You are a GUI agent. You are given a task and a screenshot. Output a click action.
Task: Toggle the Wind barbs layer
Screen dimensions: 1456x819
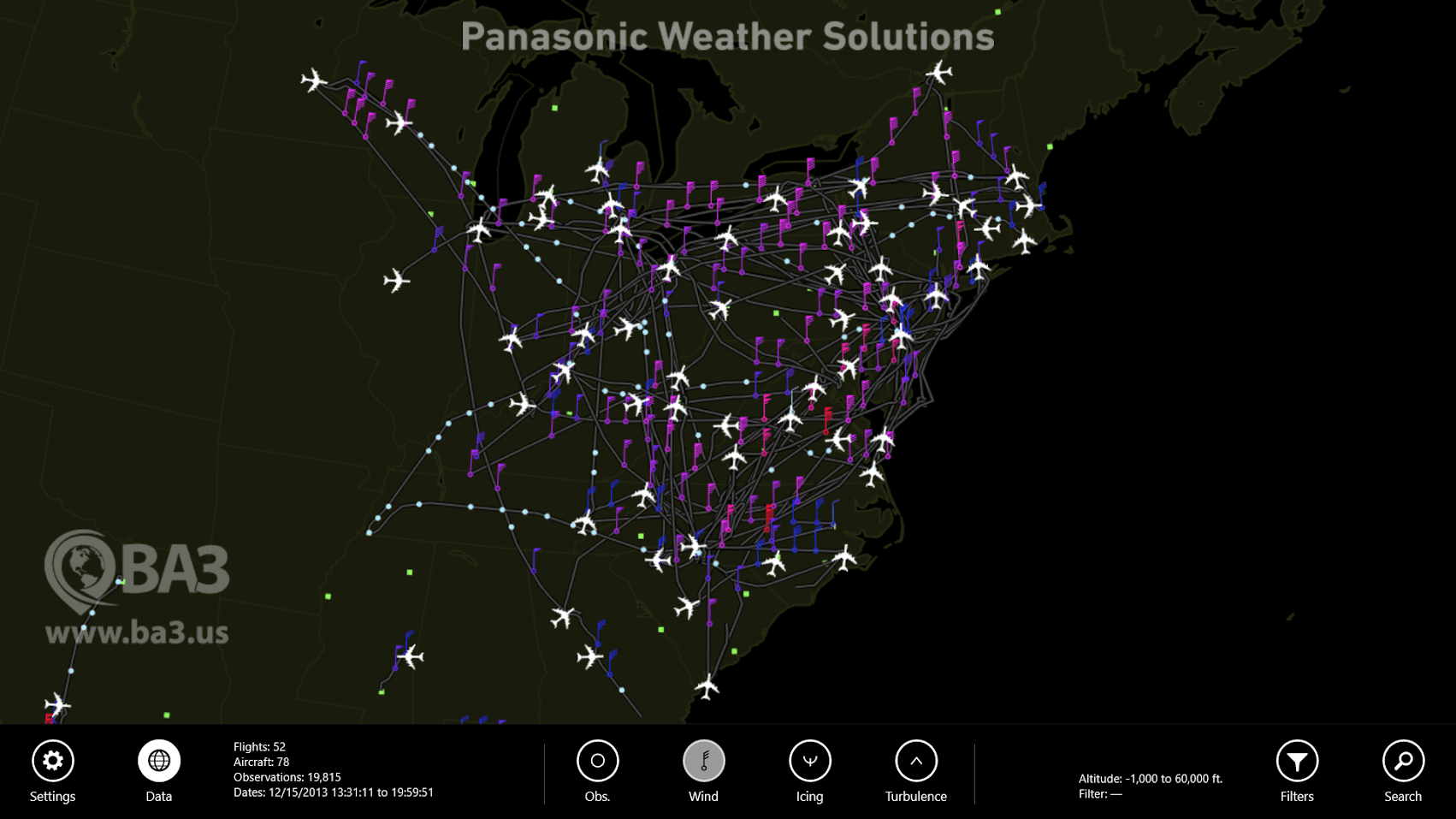coord(703,761)
